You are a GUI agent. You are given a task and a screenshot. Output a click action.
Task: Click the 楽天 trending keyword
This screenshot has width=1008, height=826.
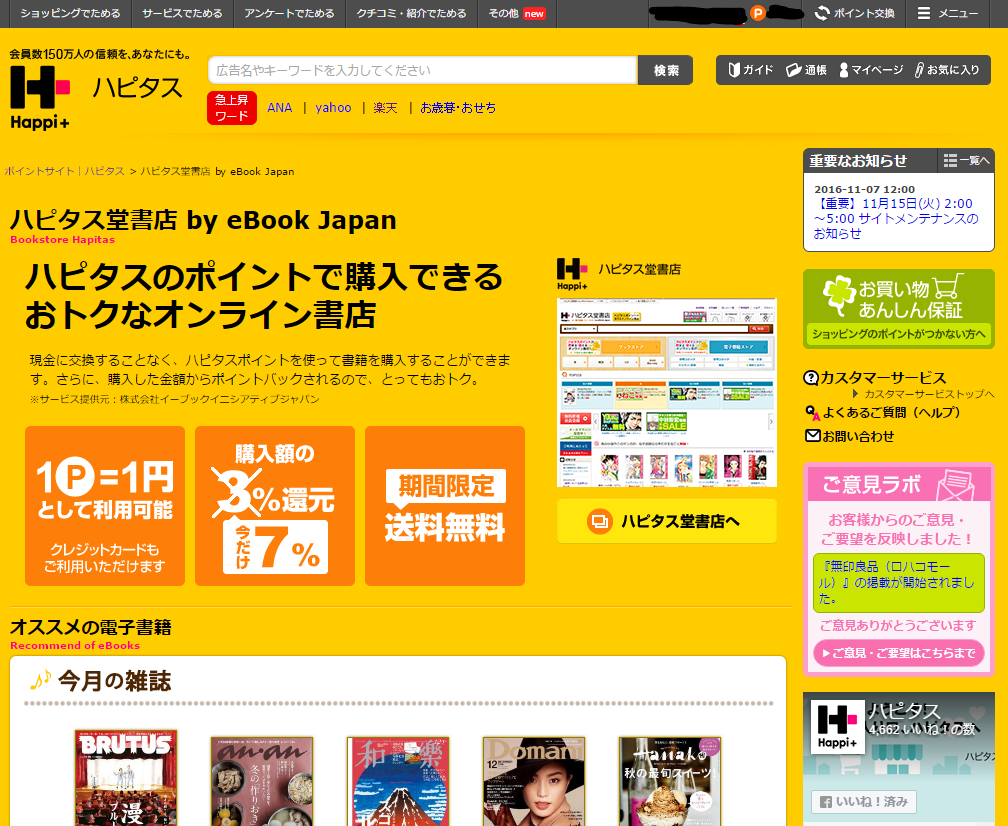point(385,108)
